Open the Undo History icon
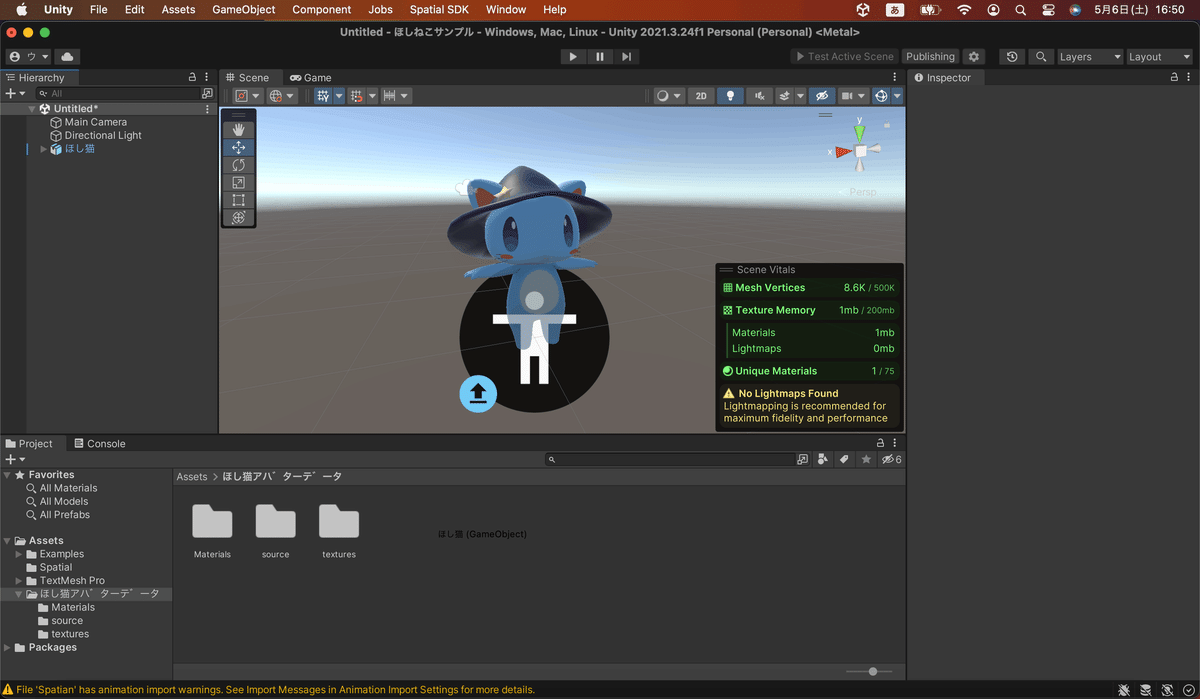Image resolution: width=1200 pixels, height=699 pixels. point(1012,57)
